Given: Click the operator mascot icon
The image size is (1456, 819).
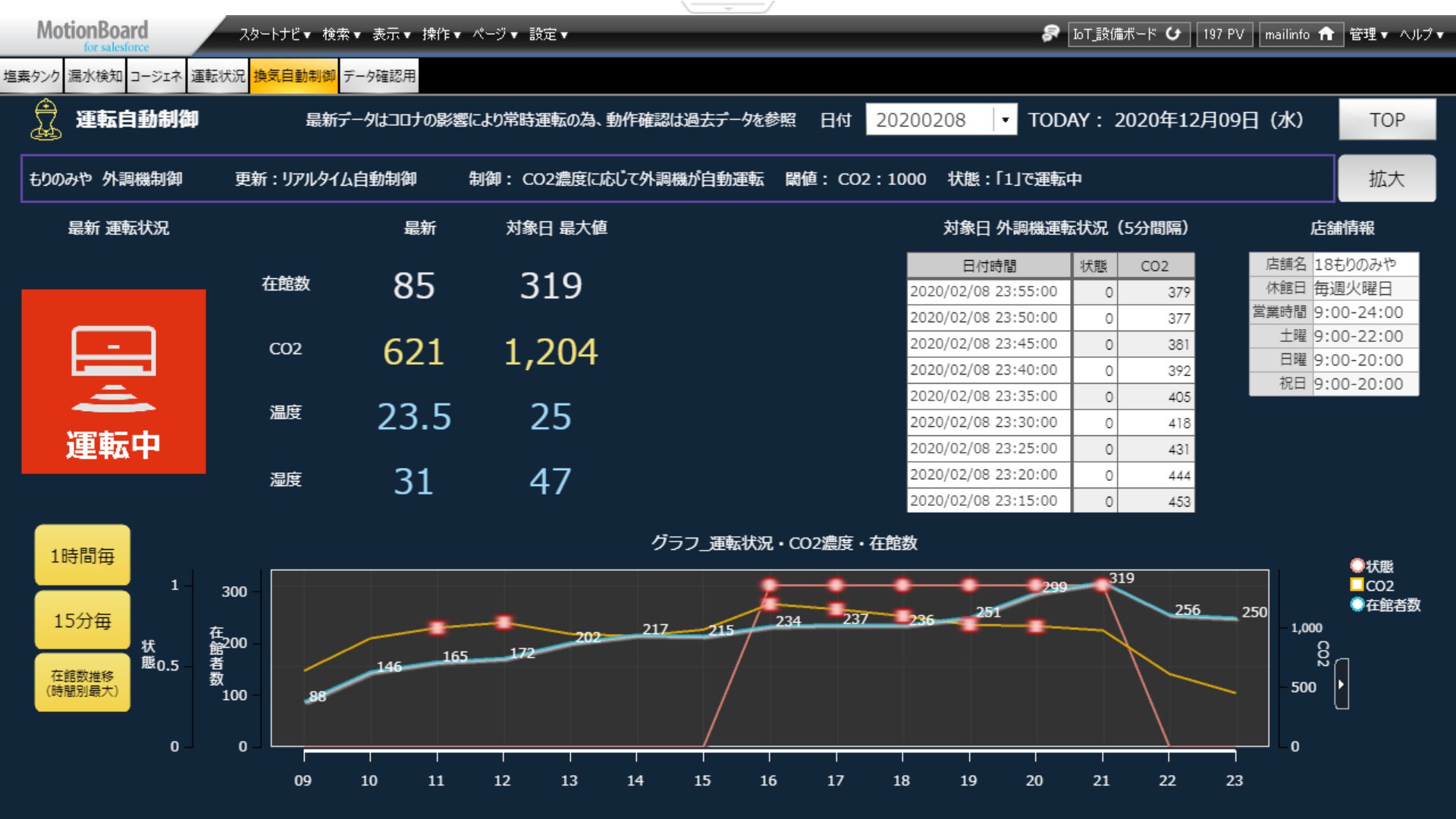Looking at the screenshot, I should [45, 120].
